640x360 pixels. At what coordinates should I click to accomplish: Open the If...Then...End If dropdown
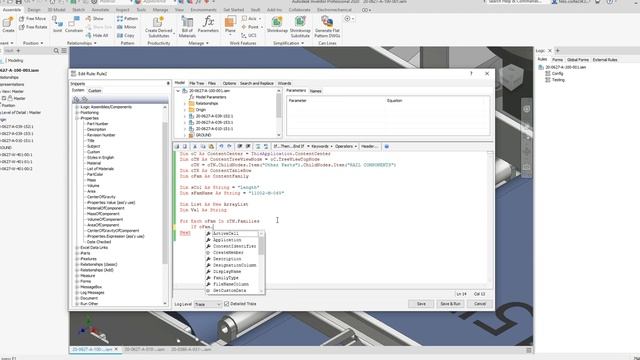tap(291, 146)
